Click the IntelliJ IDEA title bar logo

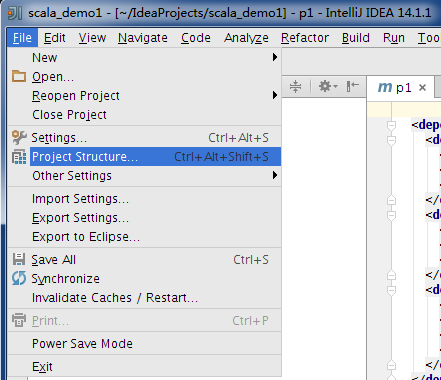click(x=15, y=13)
